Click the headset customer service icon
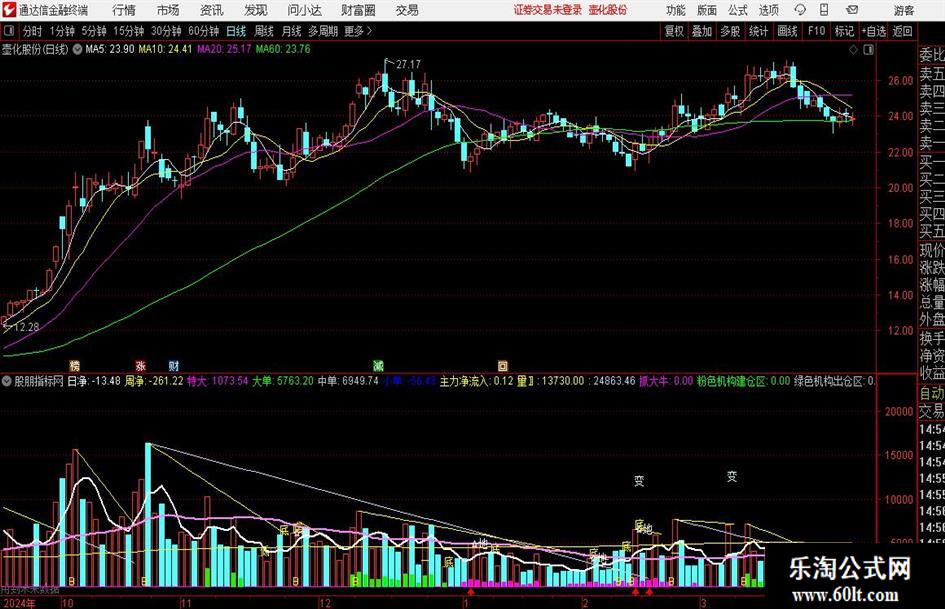Image resolution: width=945 pixels, height=609 pixels. point(800,10)
